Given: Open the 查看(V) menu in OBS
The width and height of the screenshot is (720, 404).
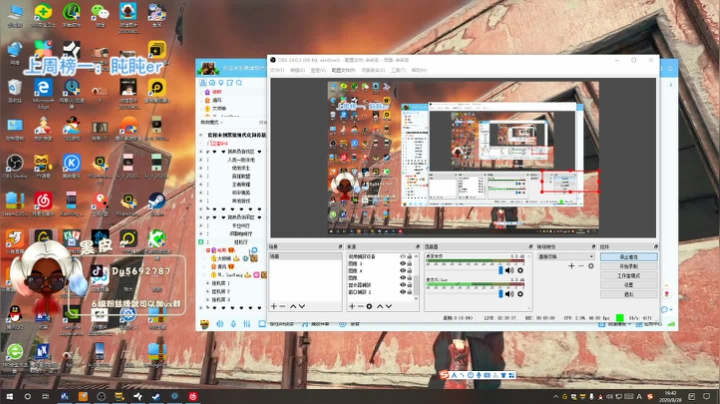Looking at the screenshot, I should pos(318,70).
